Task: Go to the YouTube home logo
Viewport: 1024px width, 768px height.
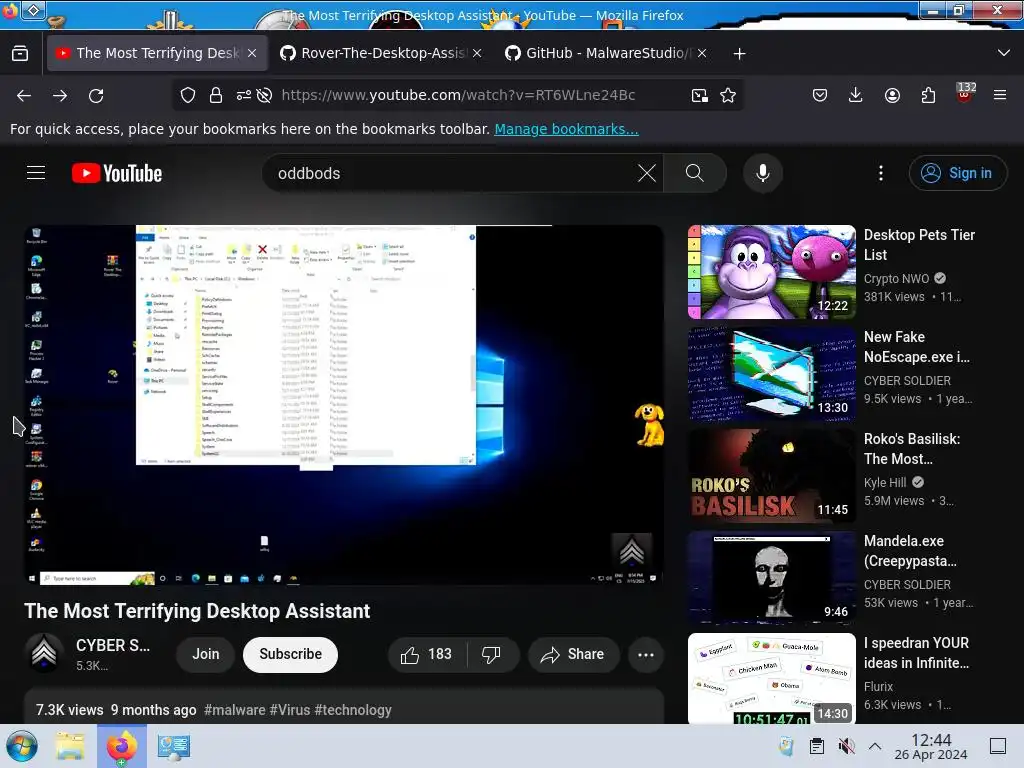Action: point(117,173)
